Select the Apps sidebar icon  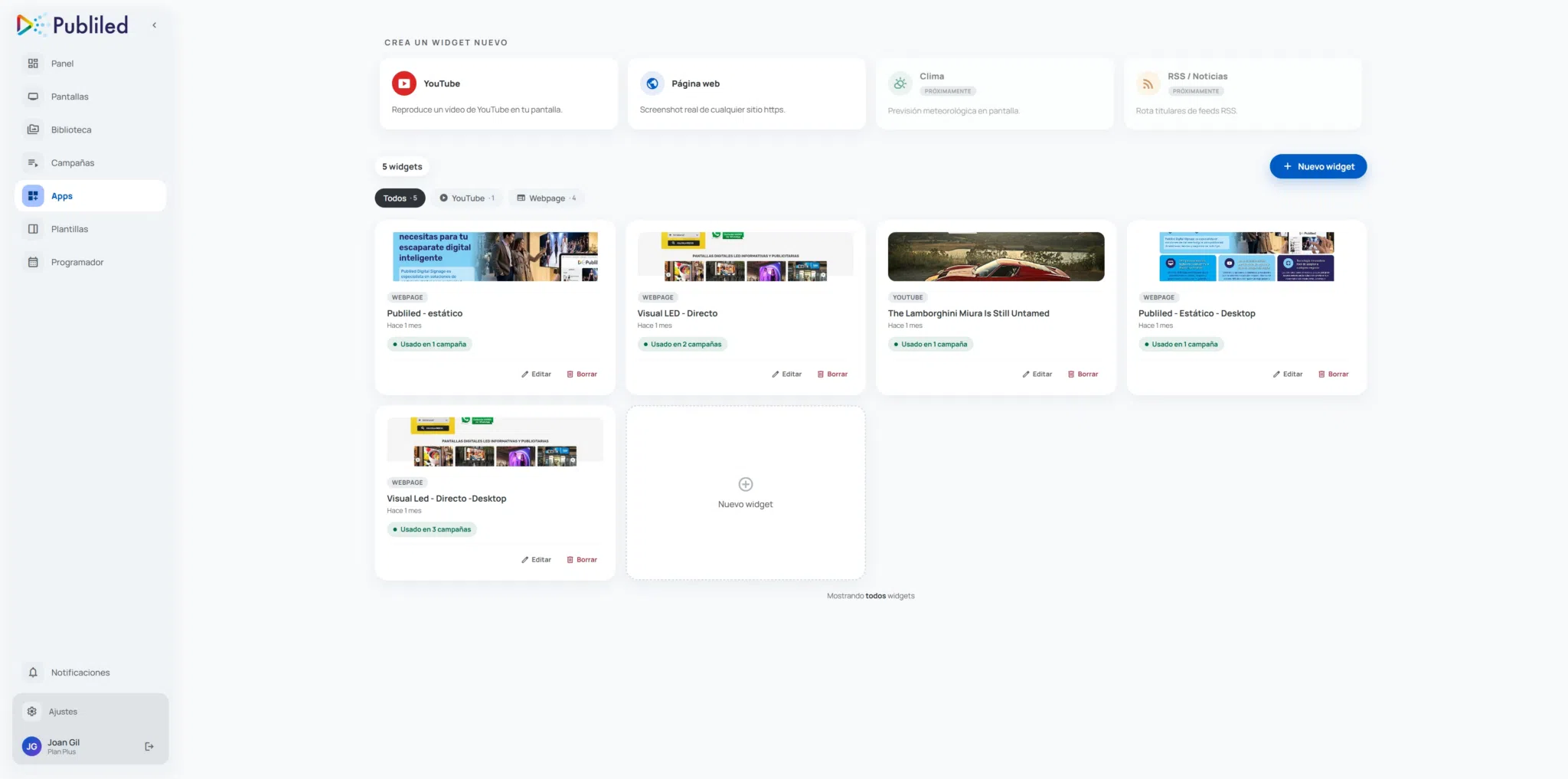coord(33,196)
